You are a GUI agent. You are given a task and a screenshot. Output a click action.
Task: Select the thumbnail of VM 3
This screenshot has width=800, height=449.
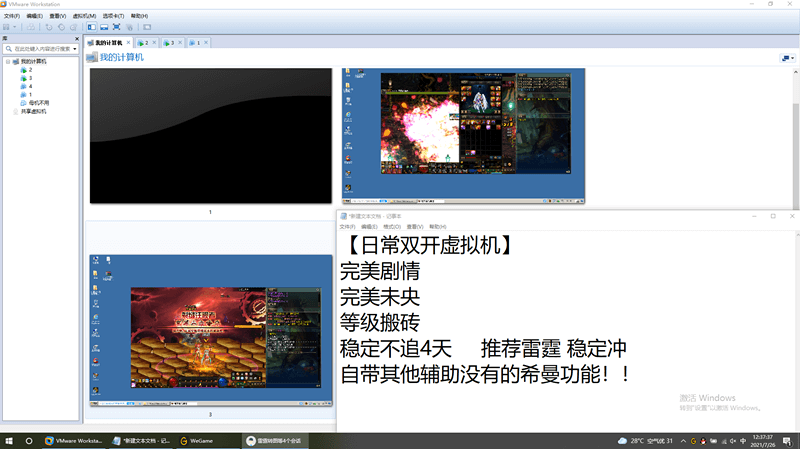(x=211, y=331)
